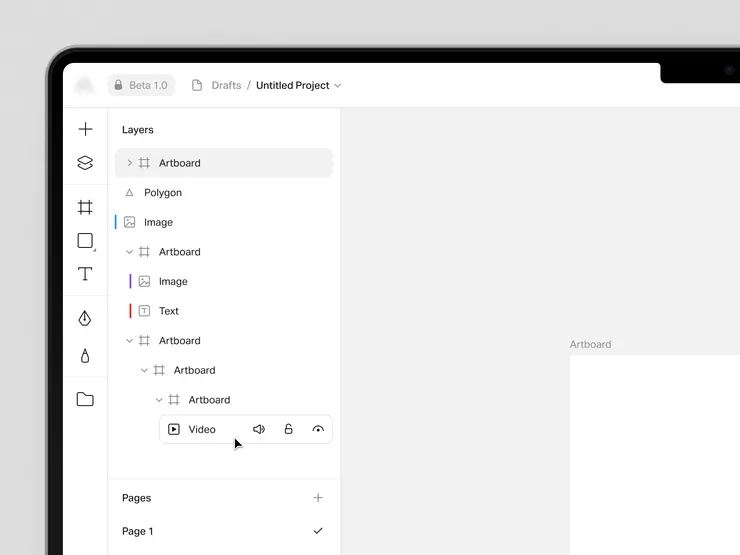This screenshot has width=740, height=555.
Task: Open the Untitled Project dropdown
Action: pos(298,85)
